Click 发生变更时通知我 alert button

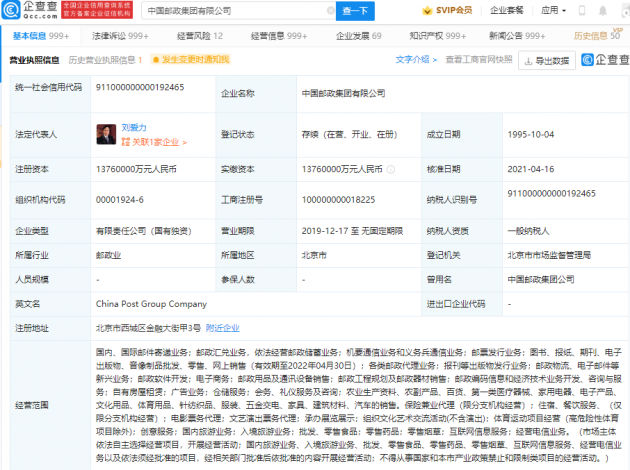(190, 60)
